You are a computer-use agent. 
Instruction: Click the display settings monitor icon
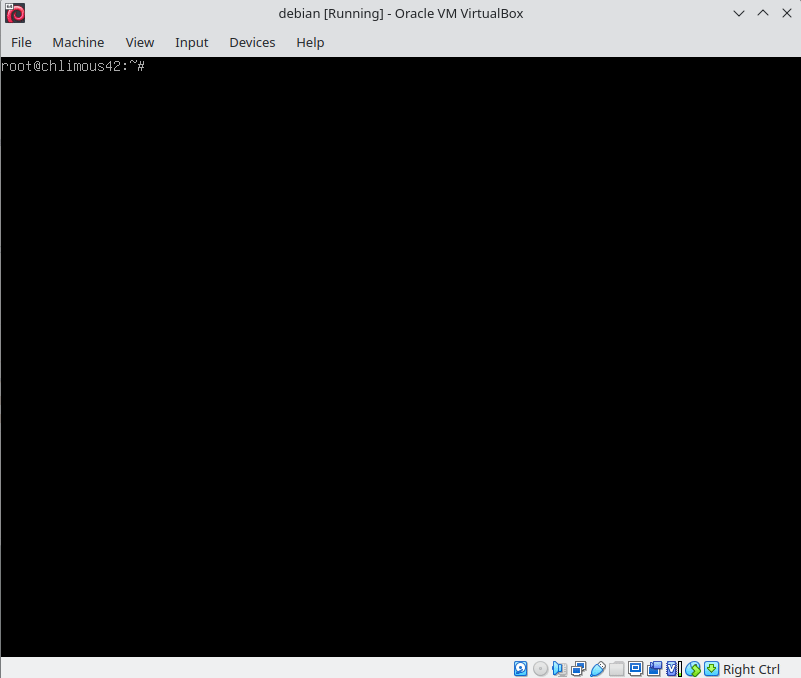(635, 668)
